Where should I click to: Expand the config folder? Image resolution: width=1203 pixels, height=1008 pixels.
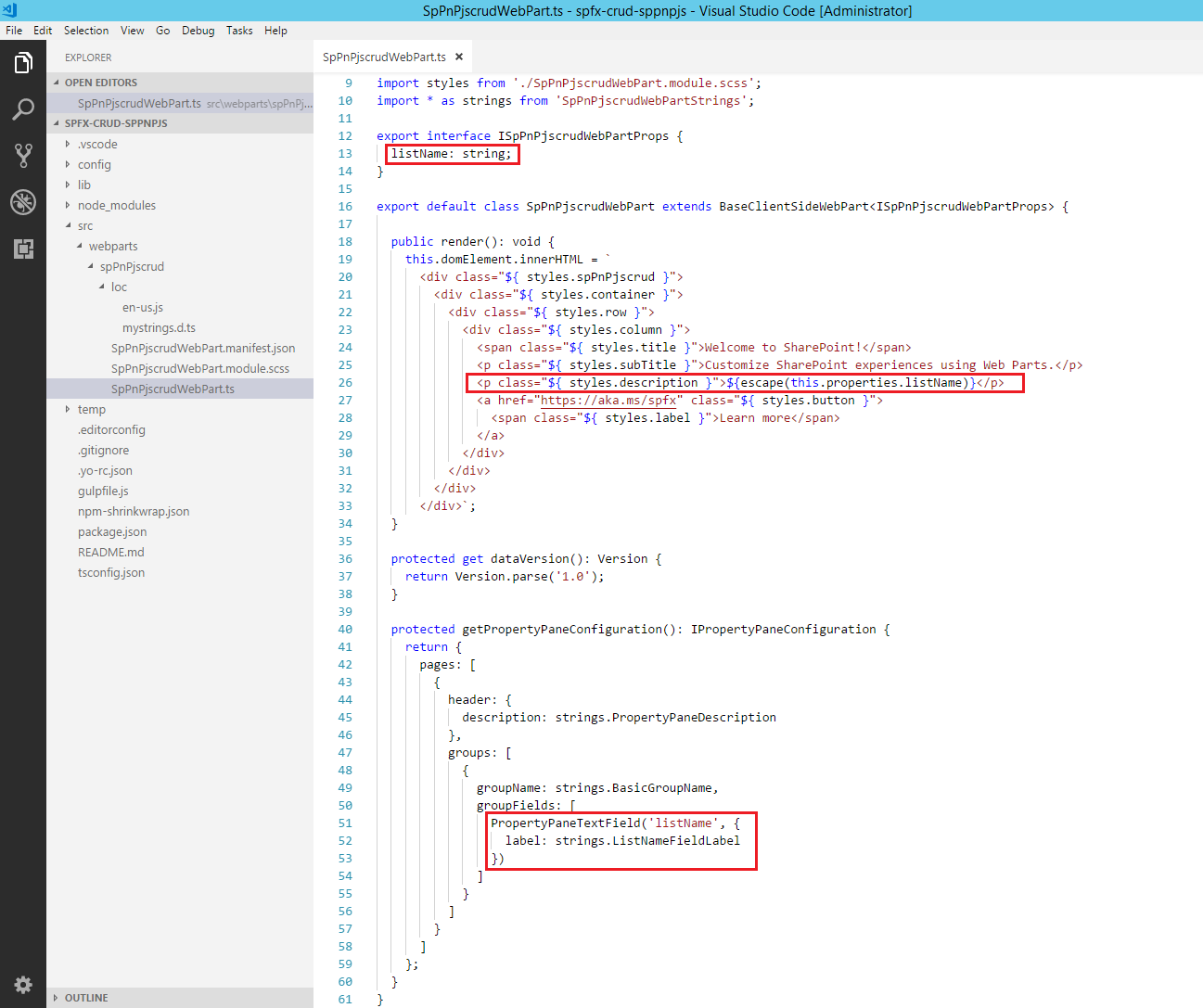(x=94, y=165)
